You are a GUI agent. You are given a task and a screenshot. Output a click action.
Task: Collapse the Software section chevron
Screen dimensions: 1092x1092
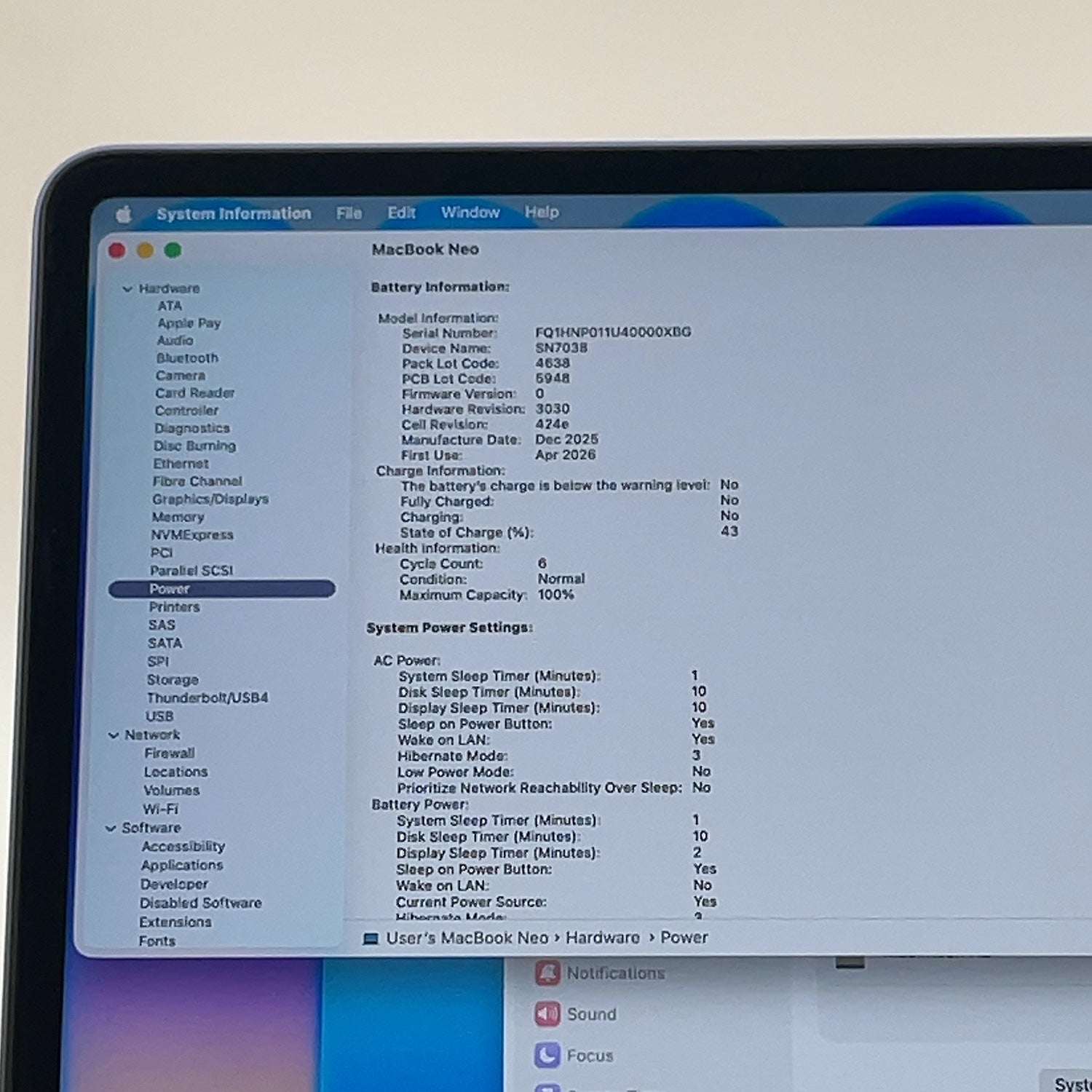(x=111, y=828)
